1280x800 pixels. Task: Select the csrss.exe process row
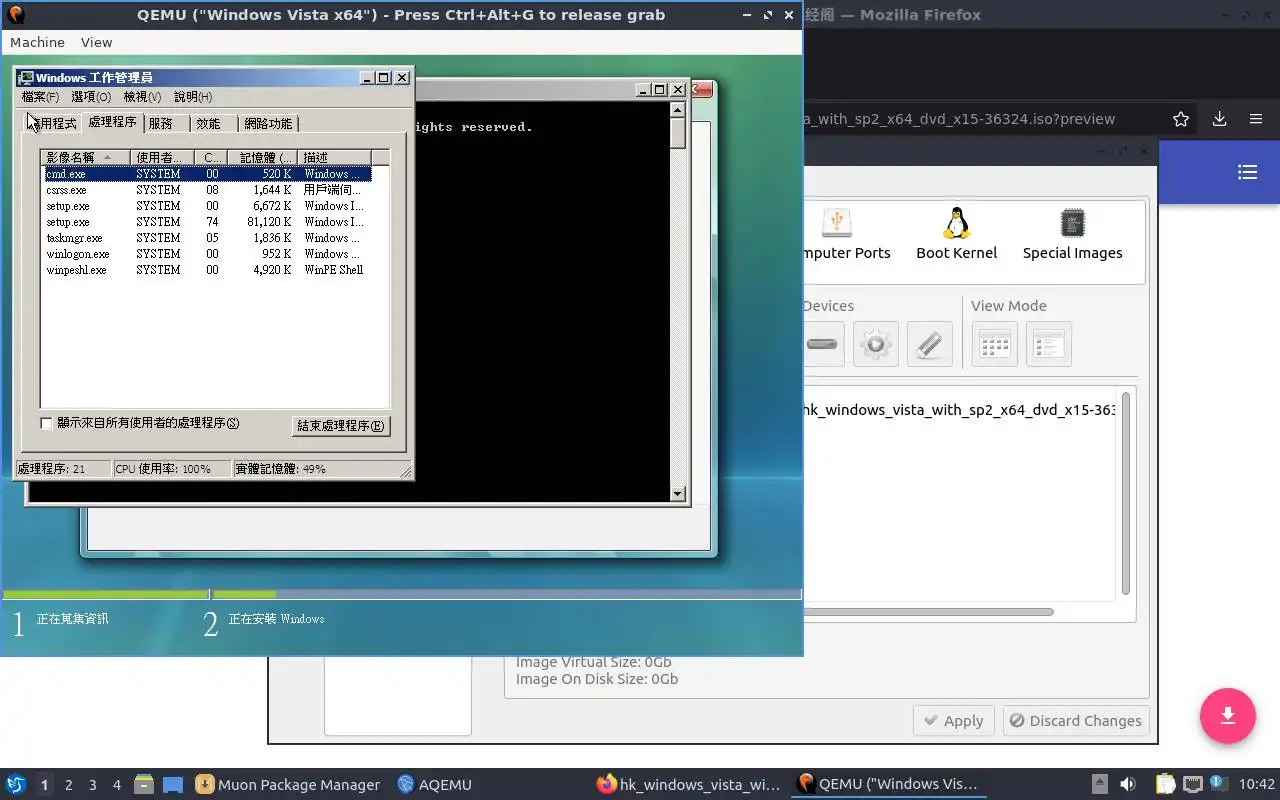pyautogui.click(x=206, y=190)
